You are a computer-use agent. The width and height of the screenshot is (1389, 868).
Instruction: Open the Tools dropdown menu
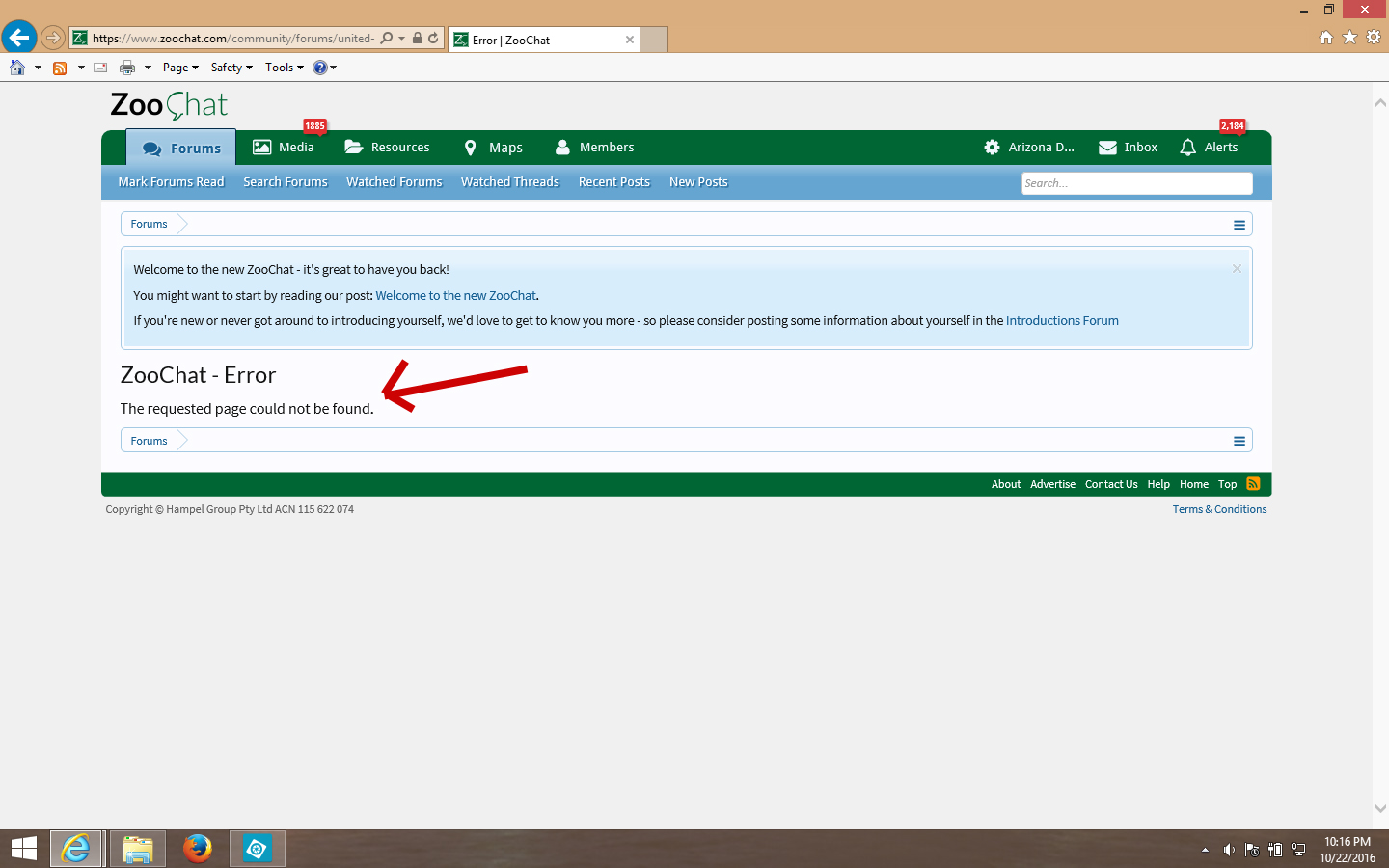(285, 68)
